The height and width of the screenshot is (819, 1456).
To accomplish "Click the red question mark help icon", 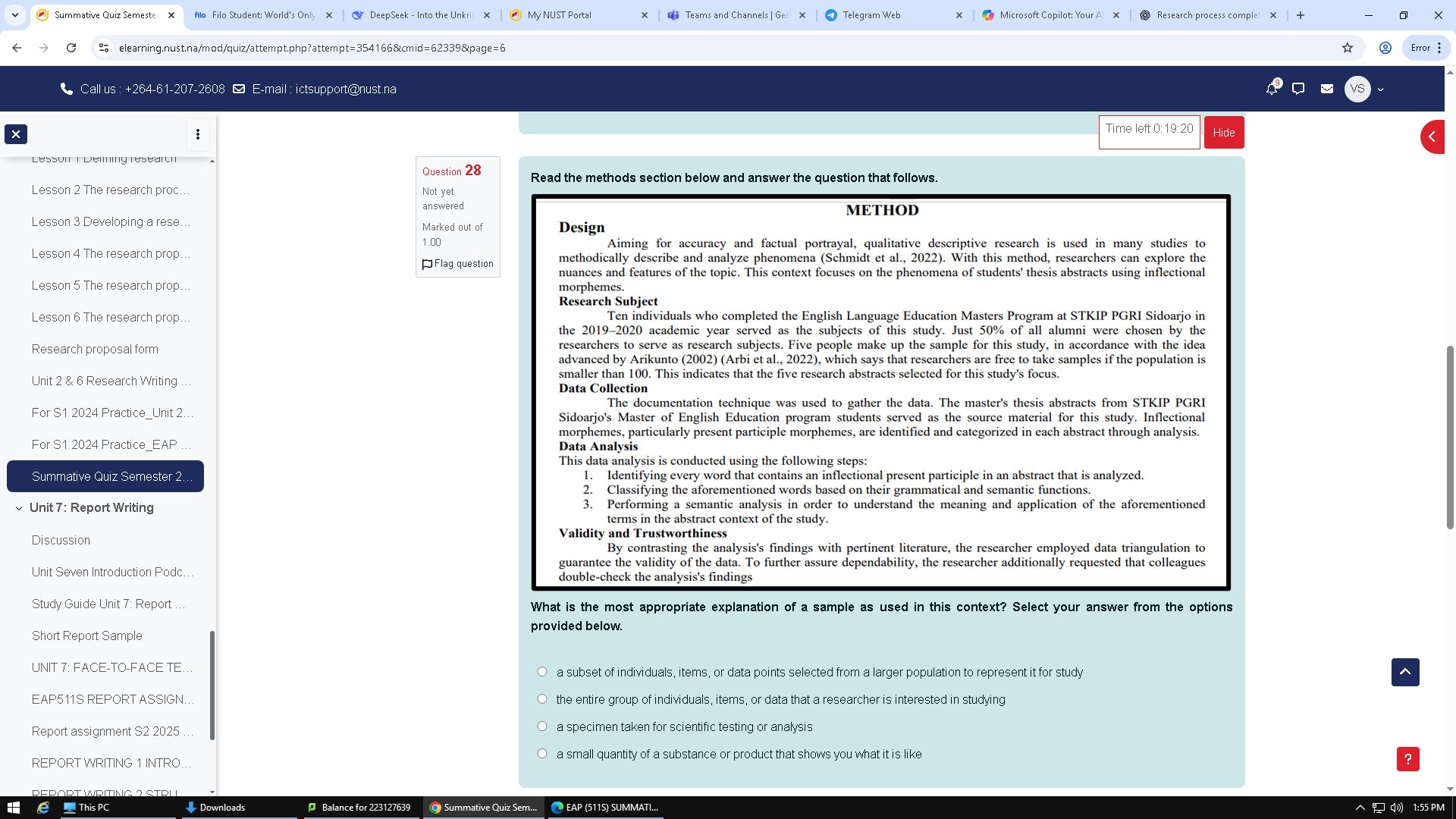I will pyautogui.click(x=1407, y=759).
